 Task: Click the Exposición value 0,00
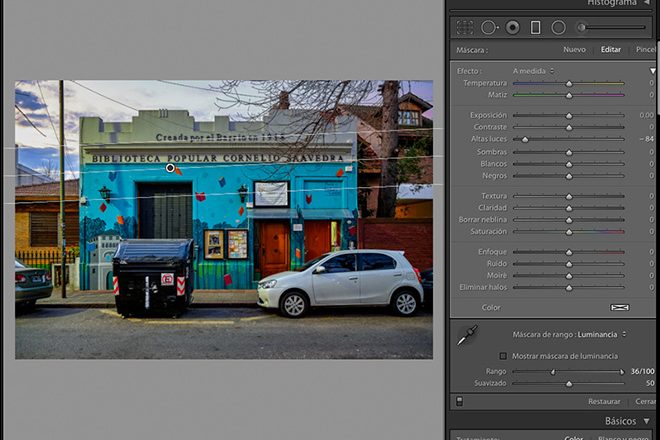point(647,115)
